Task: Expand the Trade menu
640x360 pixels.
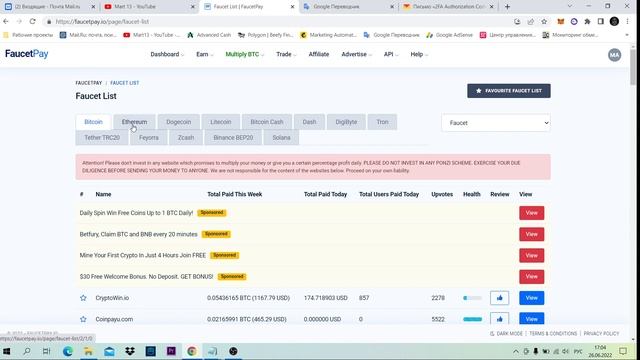Action: (x=286, y=54)
